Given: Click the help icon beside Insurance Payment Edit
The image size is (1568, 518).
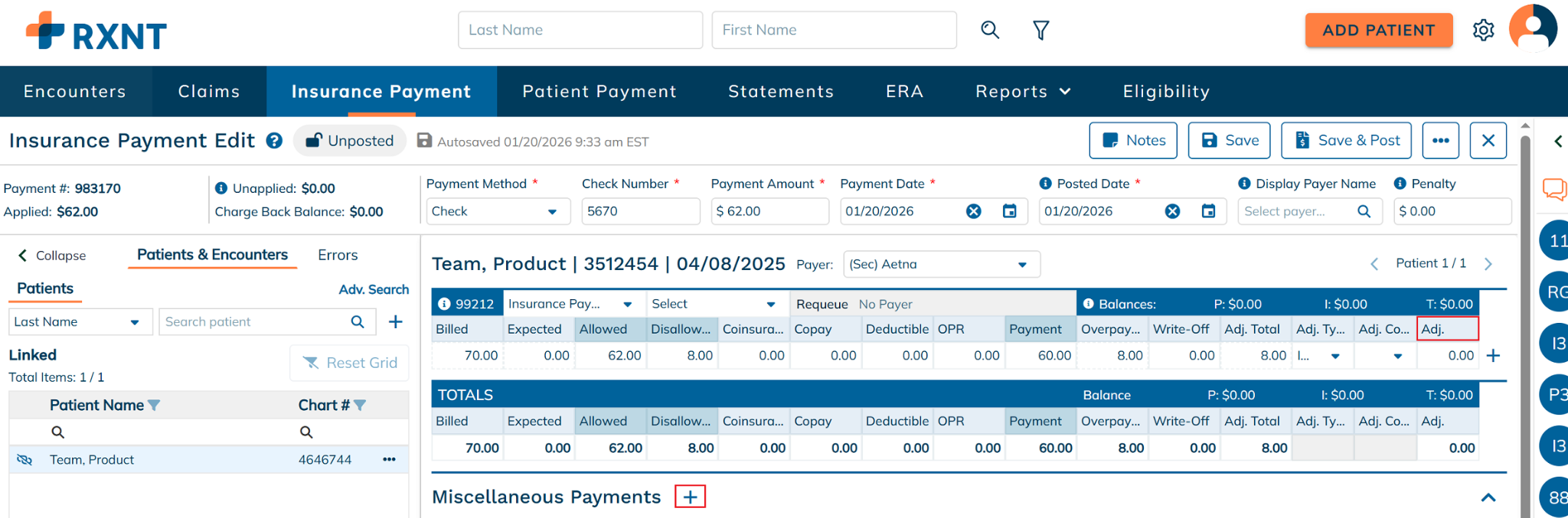Looking at the screenshot, I should (x=274, y=141).
